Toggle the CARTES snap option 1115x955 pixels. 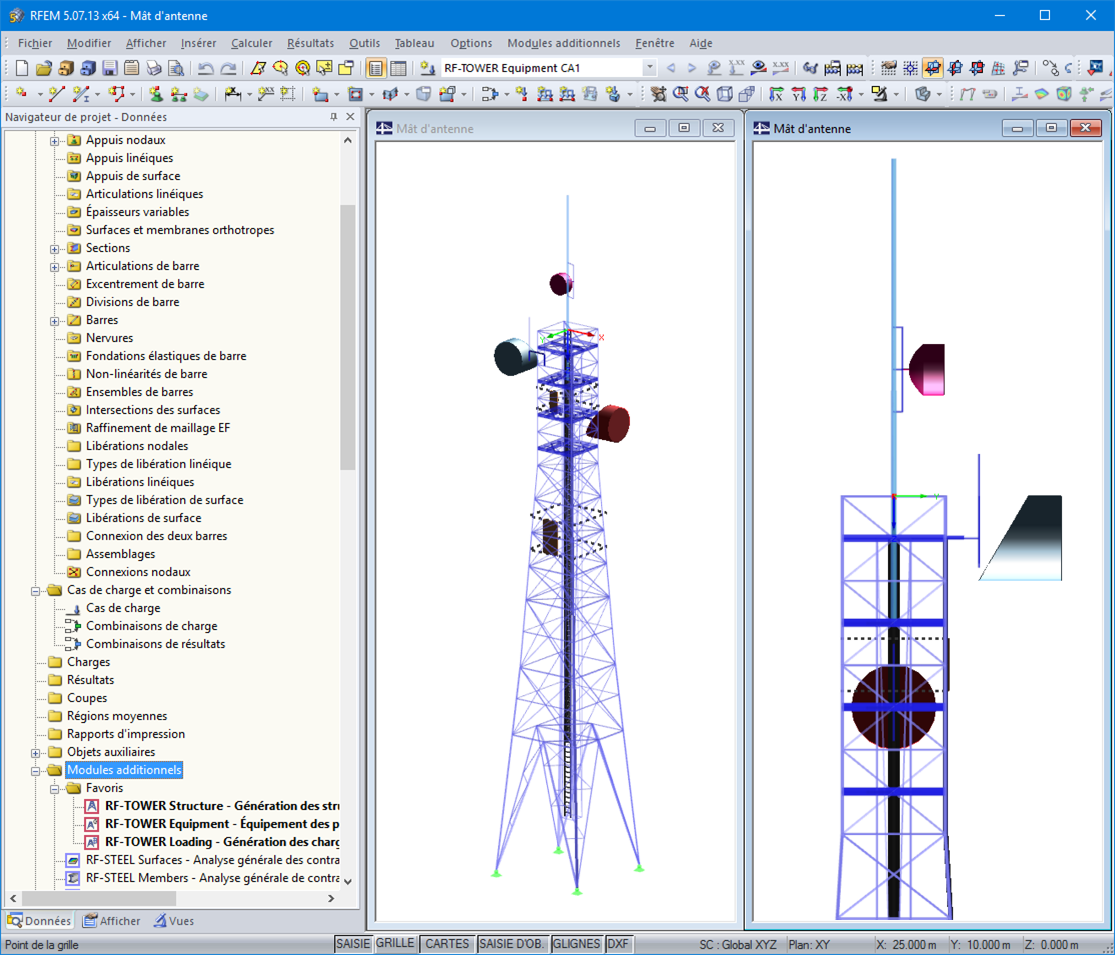pos(447,943)
